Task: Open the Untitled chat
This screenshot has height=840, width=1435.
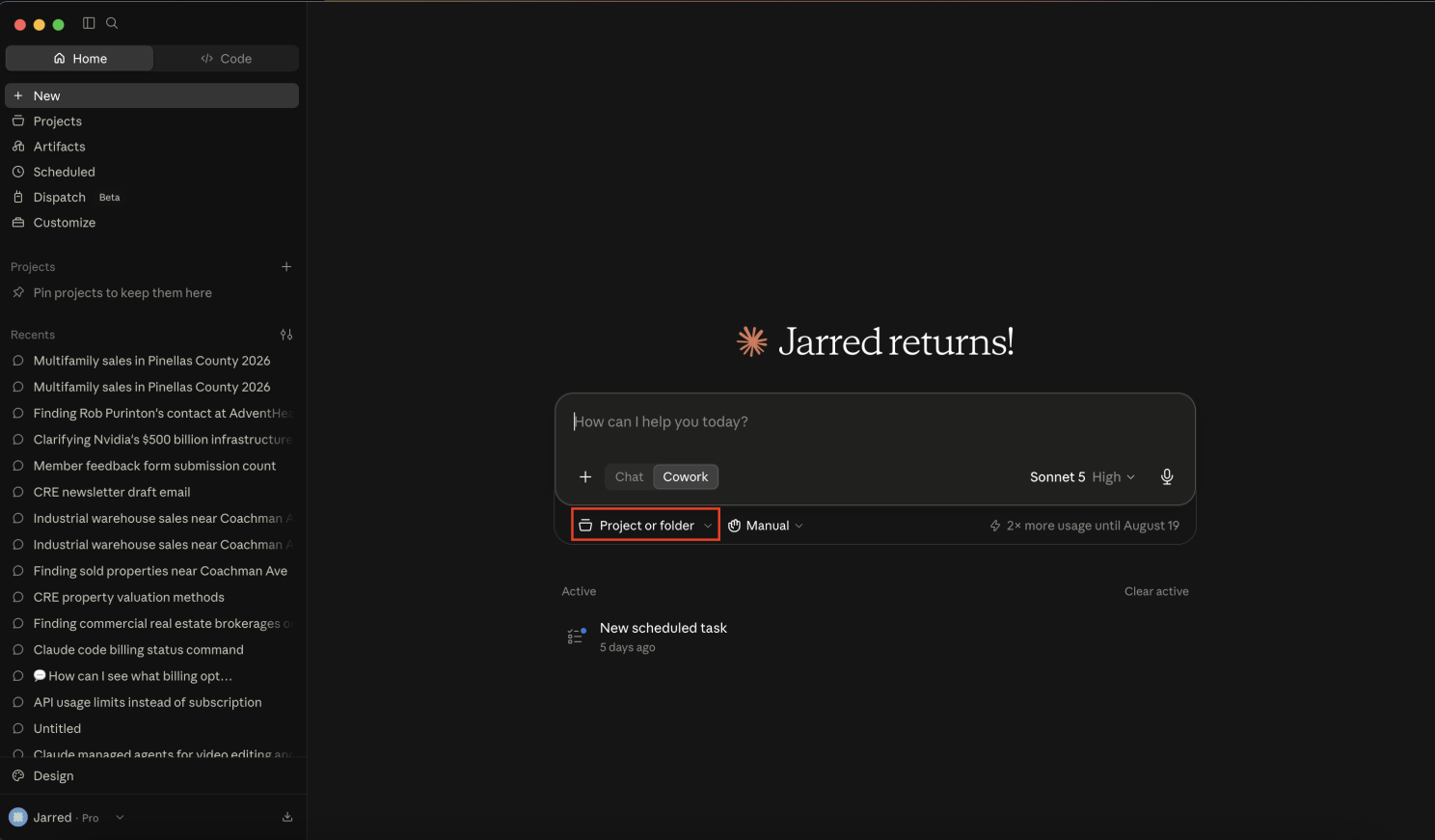Action: 152,729
